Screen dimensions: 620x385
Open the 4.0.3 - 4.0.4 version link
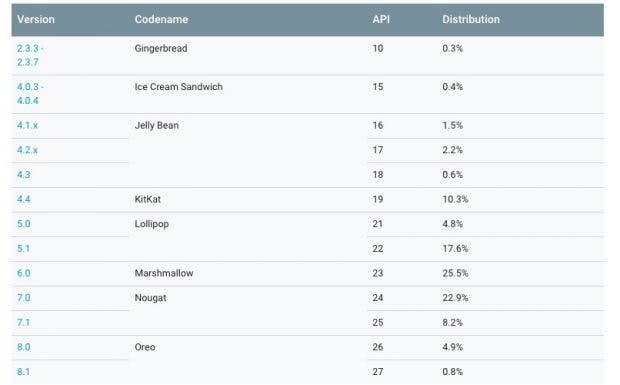(30, 94)
